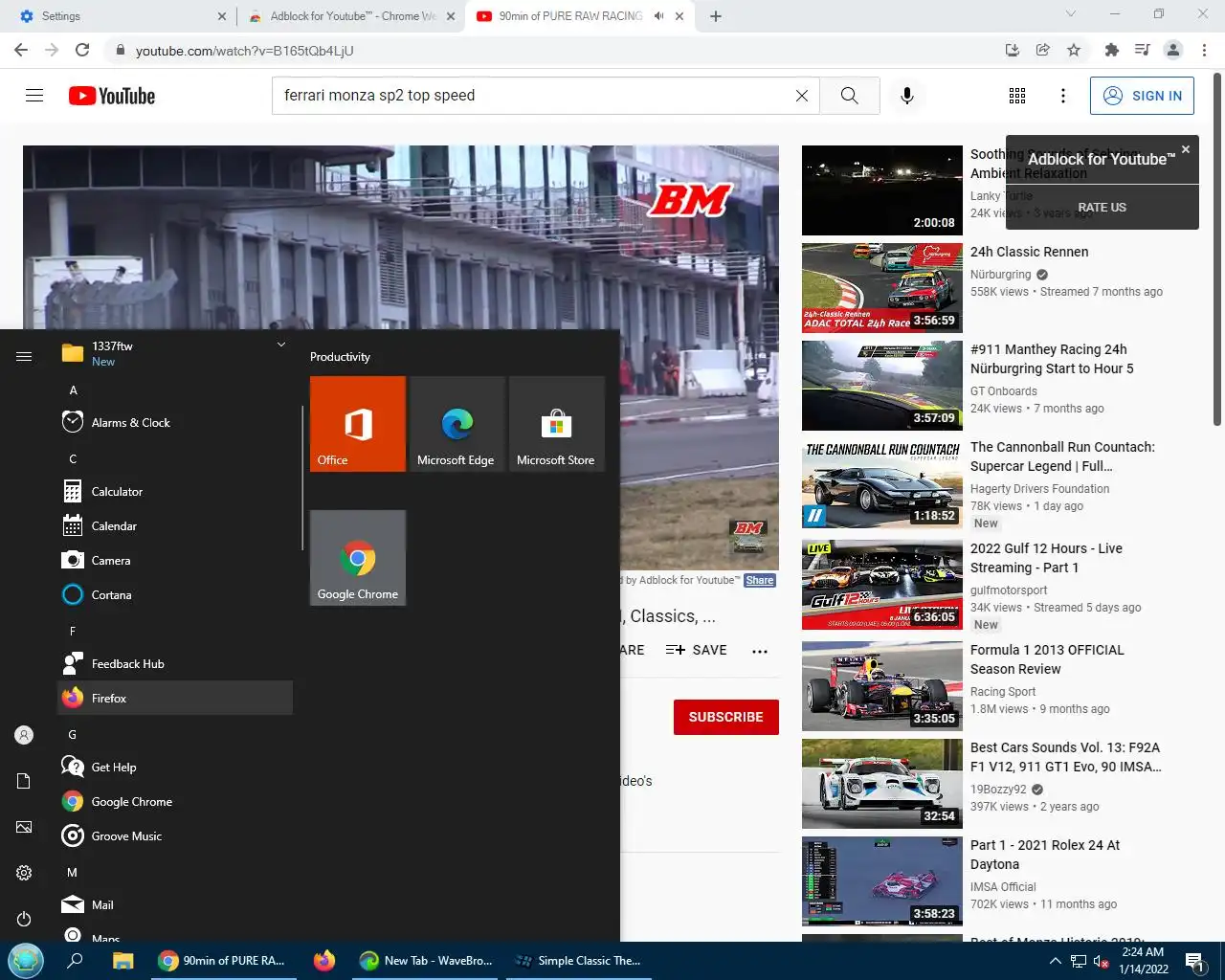Open the YouTube guide hamburger menu
This screenshot has height=980, width=1225.
point(34,96)
